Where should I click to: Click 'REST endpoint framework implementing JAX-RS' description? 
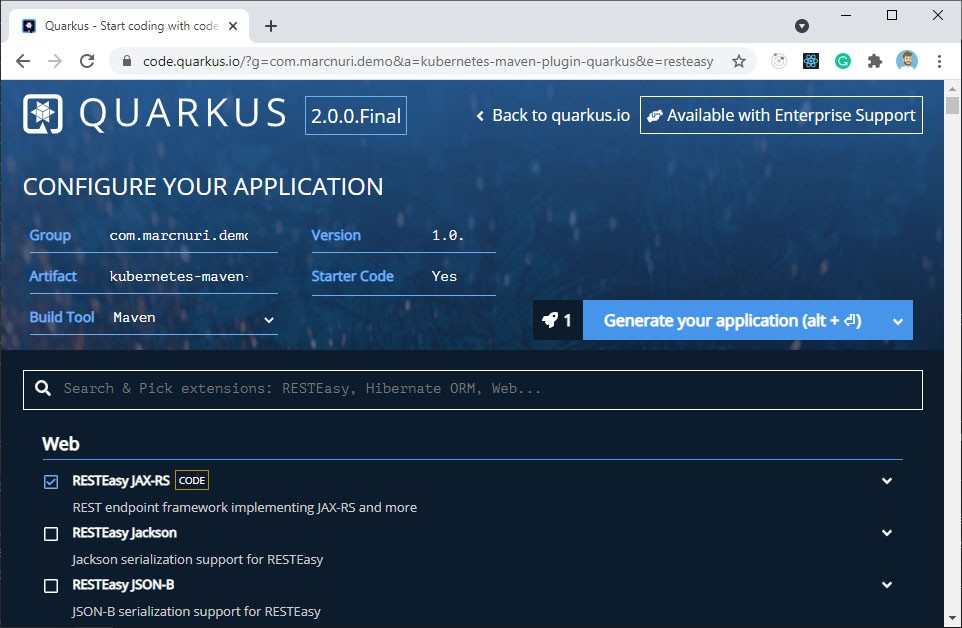245,508
